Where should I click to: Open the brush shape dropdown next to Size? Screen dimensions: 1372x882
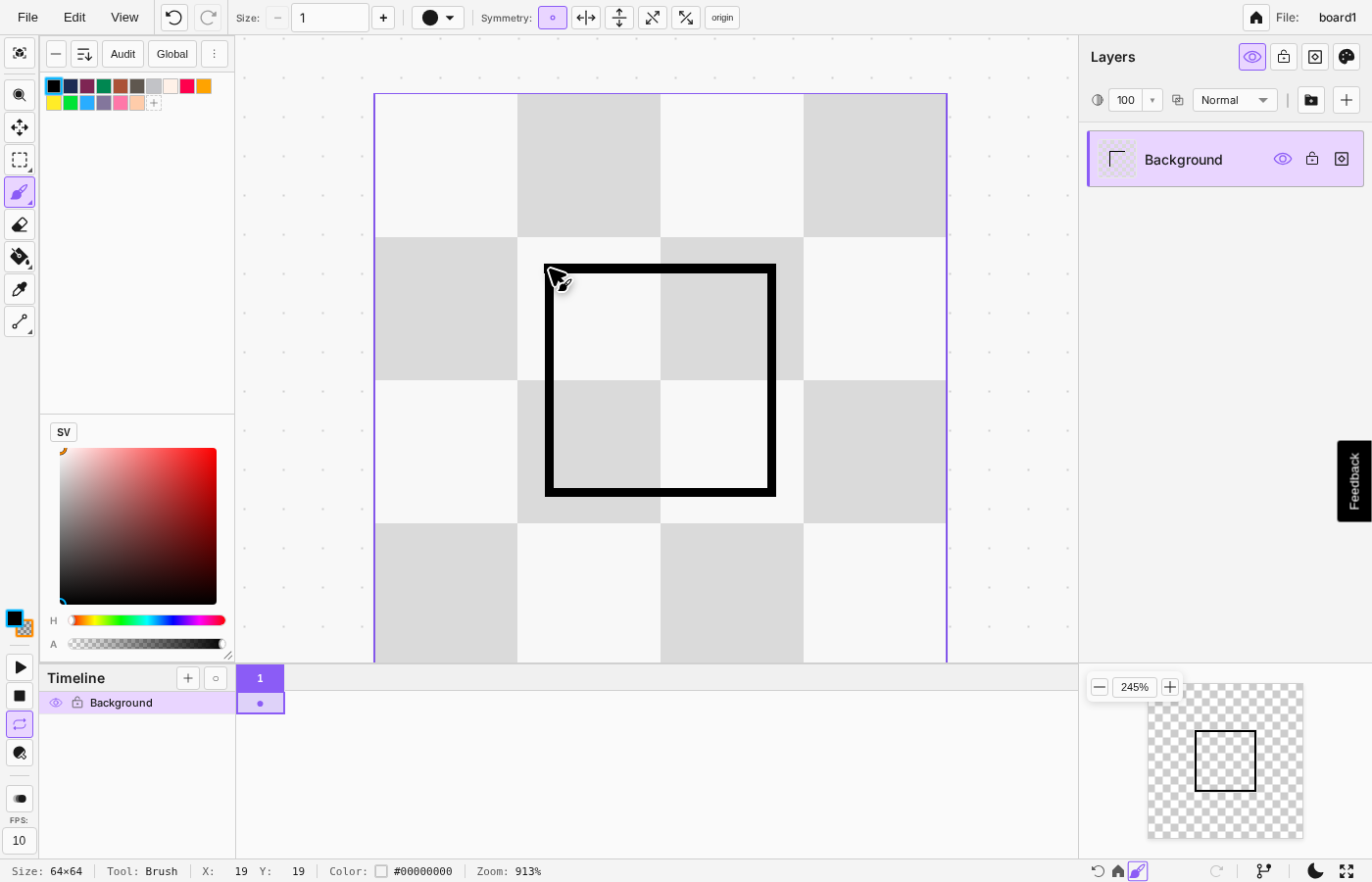(x=438, y=17)
